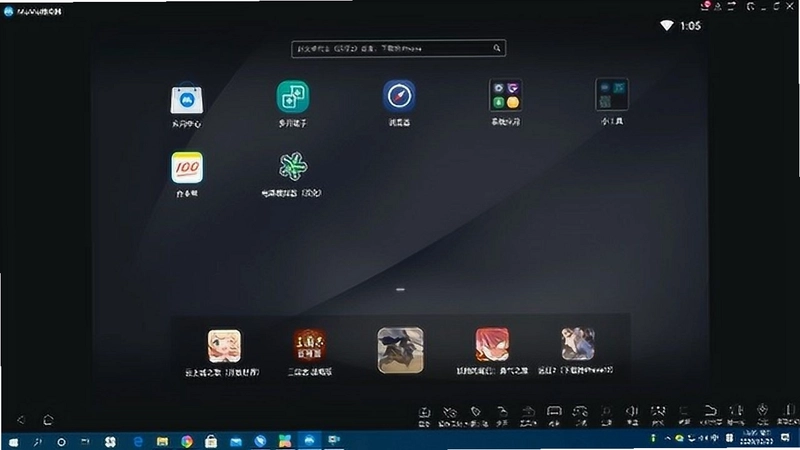The height and width of the screenshot is (450, 800).
Task: Open the App Center shopping bag app
Action: click(x=187, y=98)
